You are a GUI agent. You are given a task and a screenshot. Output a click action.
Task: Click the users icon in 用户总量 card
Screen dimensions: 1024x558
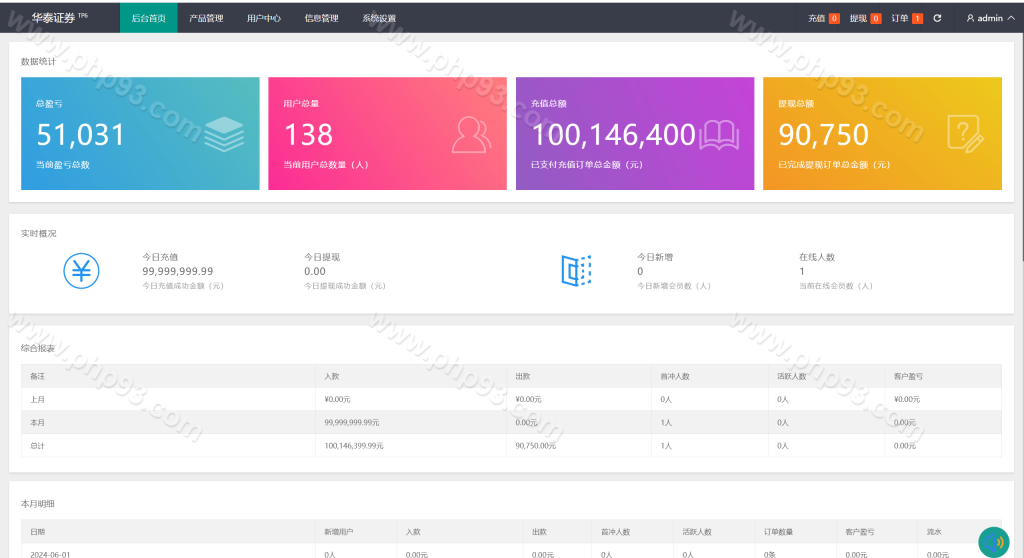472,134
